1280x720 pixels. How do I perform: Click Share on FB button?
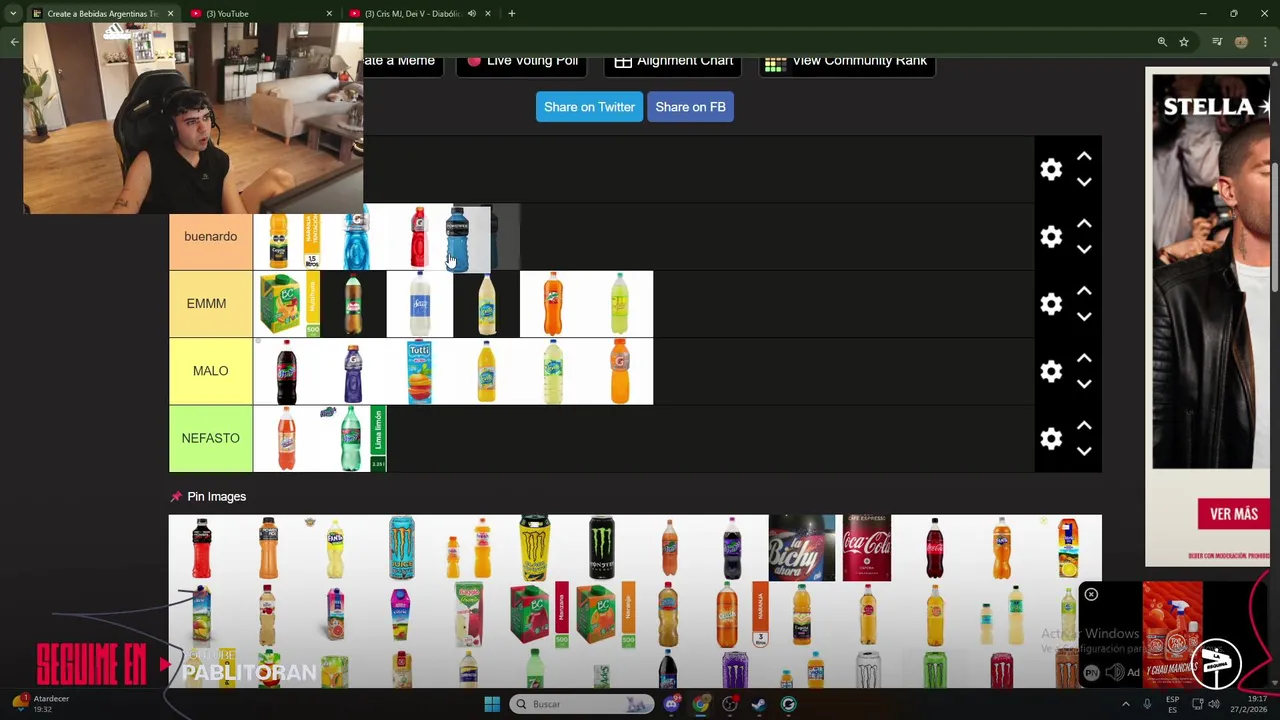[690, 107]
